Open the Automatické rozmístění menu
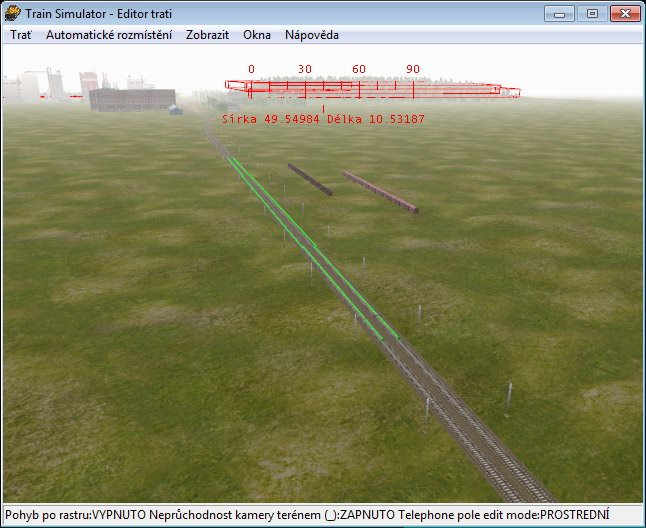The image size is (646, 528). pyautogui.click(x=109, y=35)
